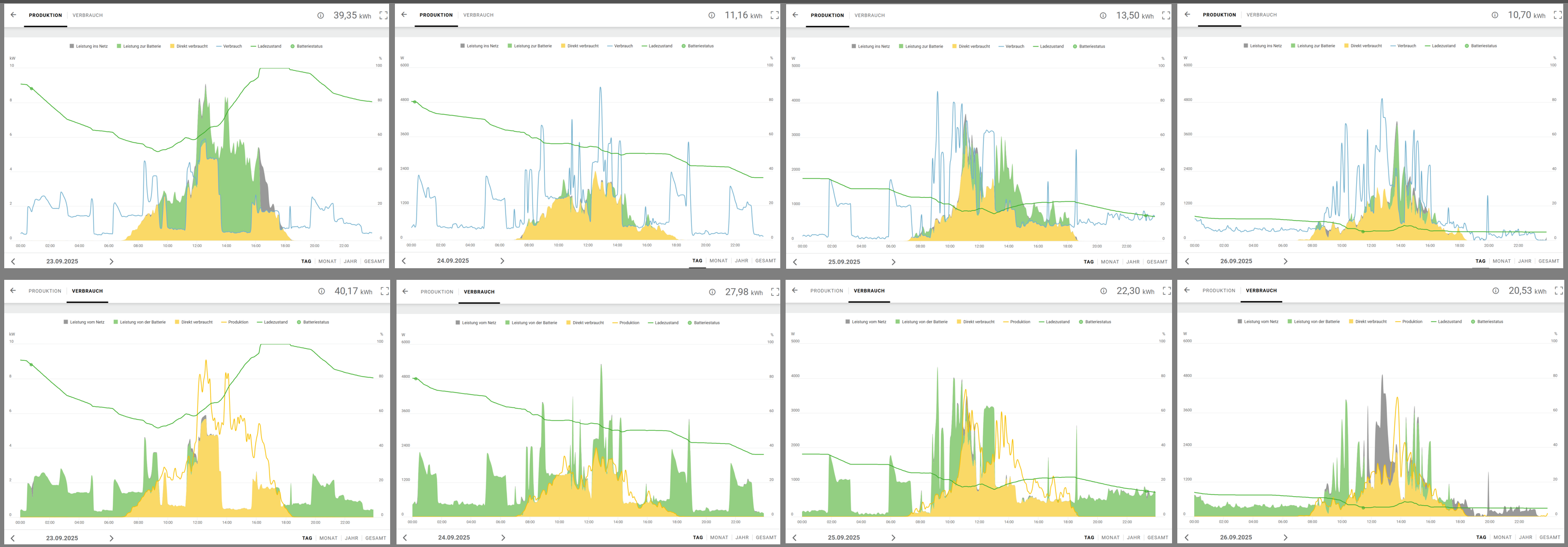Advance to next day in 20,53 kWh panel
This screenshot has height=547, width=1568.
pos(1285,538)
